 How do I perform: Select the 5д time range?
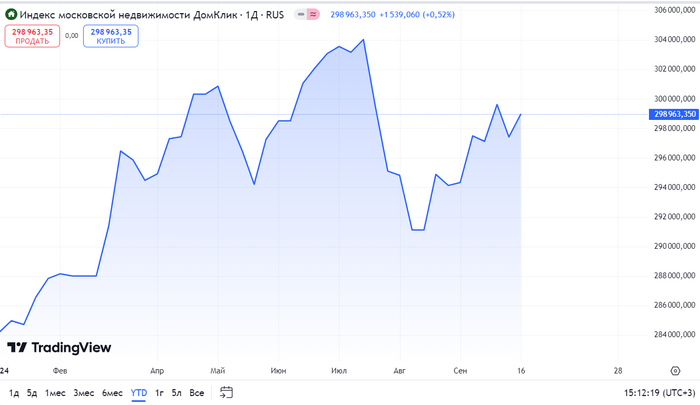pos(32,393)
